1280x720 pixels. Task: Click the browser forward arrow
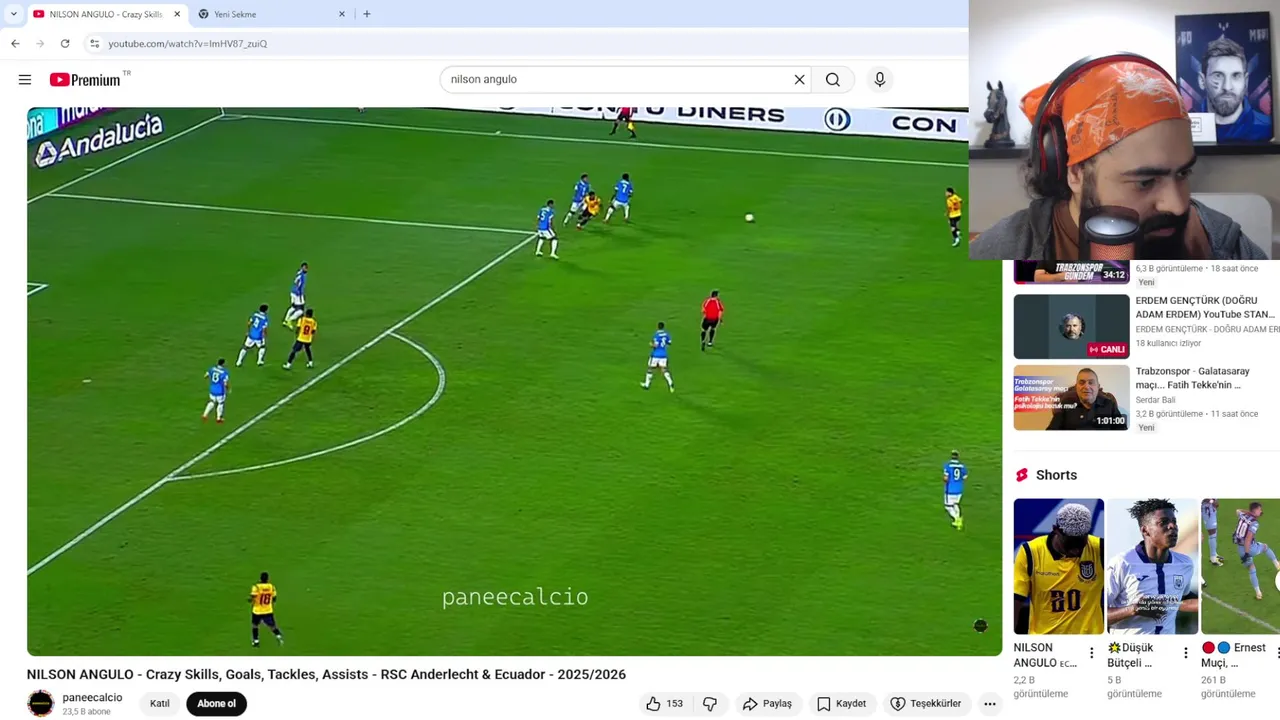coord(40,43)
